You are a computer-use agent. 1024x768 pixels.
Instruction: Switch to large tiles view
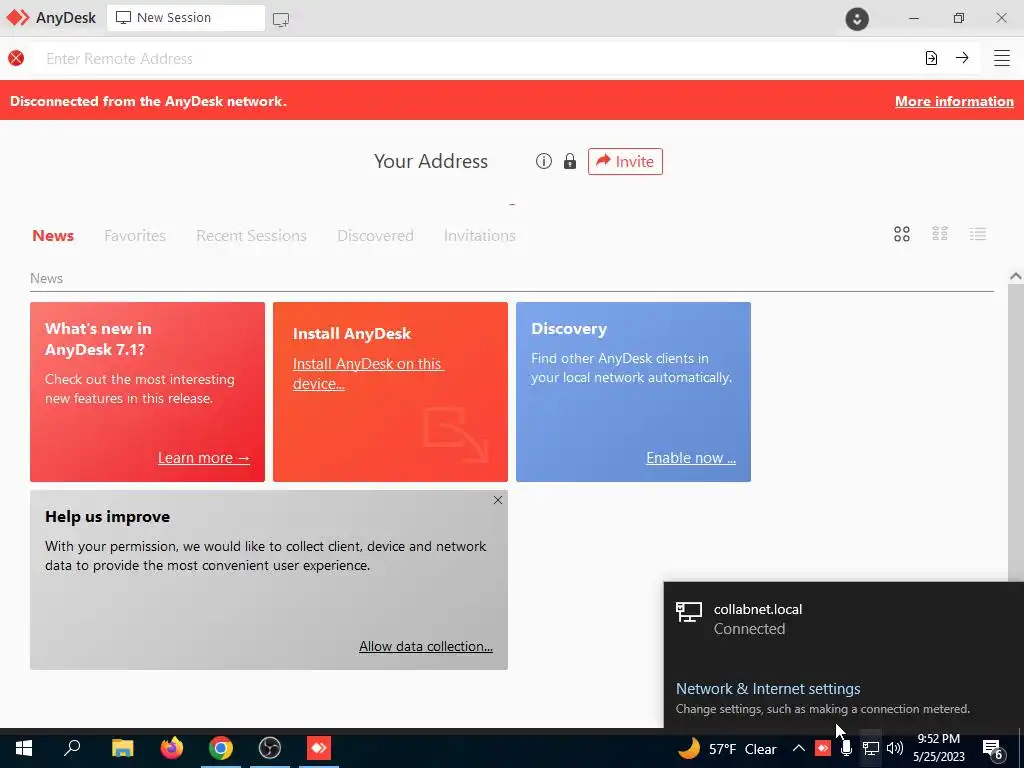(902, 234)
